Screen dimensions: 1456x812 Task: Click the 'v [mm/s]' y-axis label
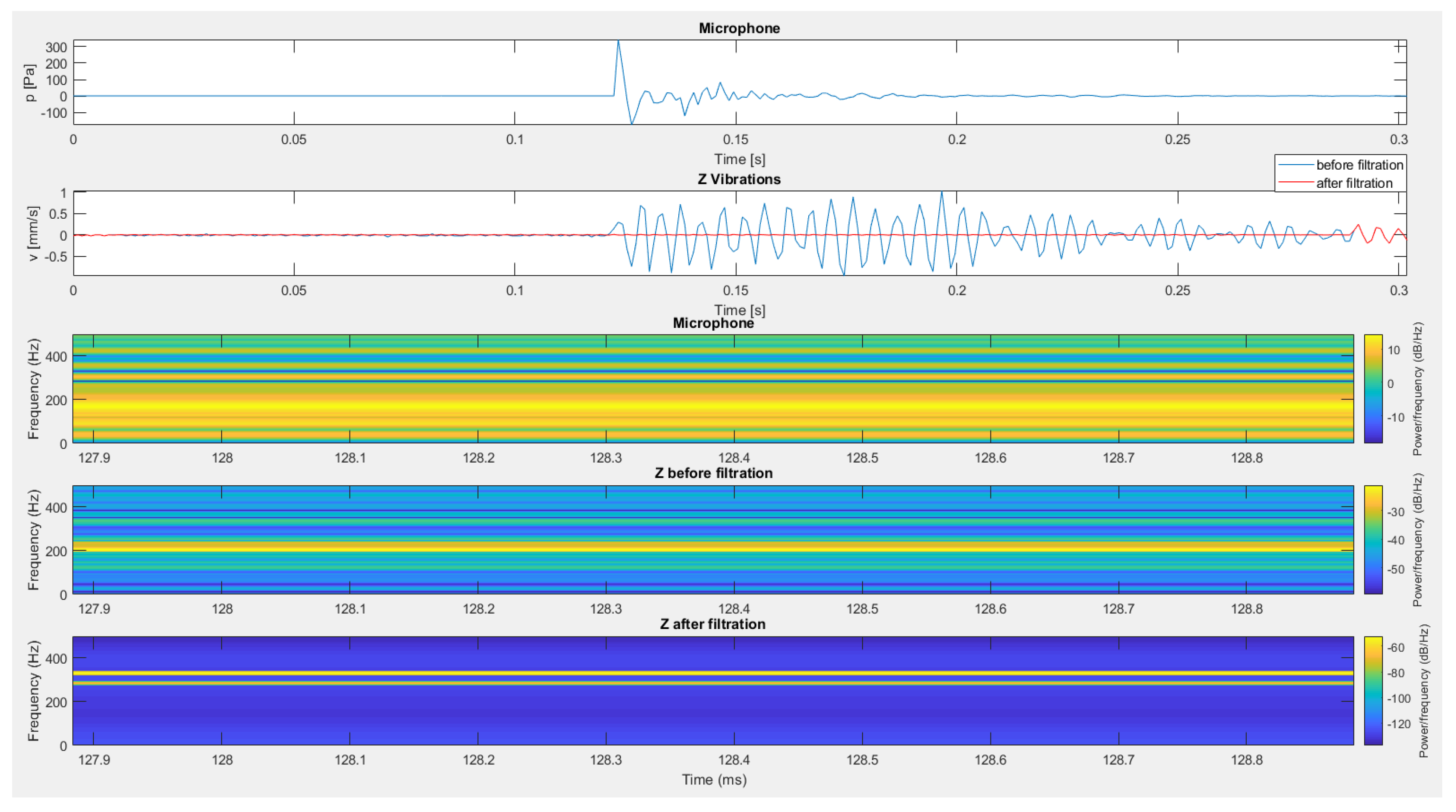tap(33, 233)
